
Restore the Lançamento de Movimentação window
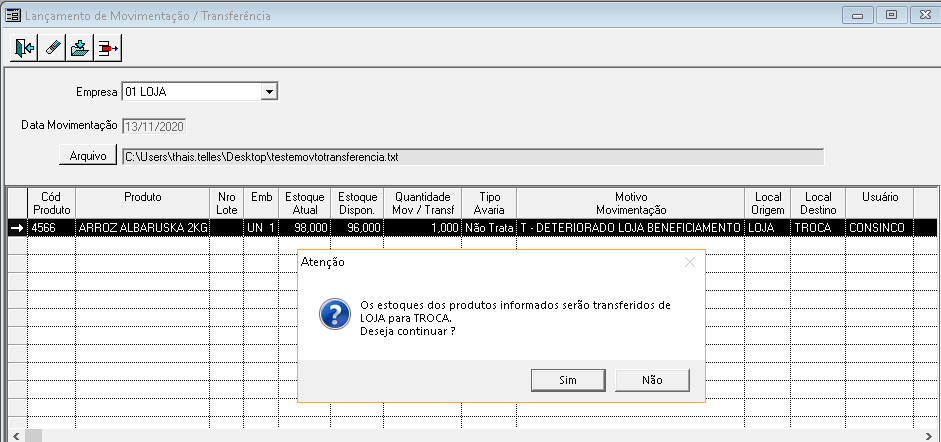892,16
